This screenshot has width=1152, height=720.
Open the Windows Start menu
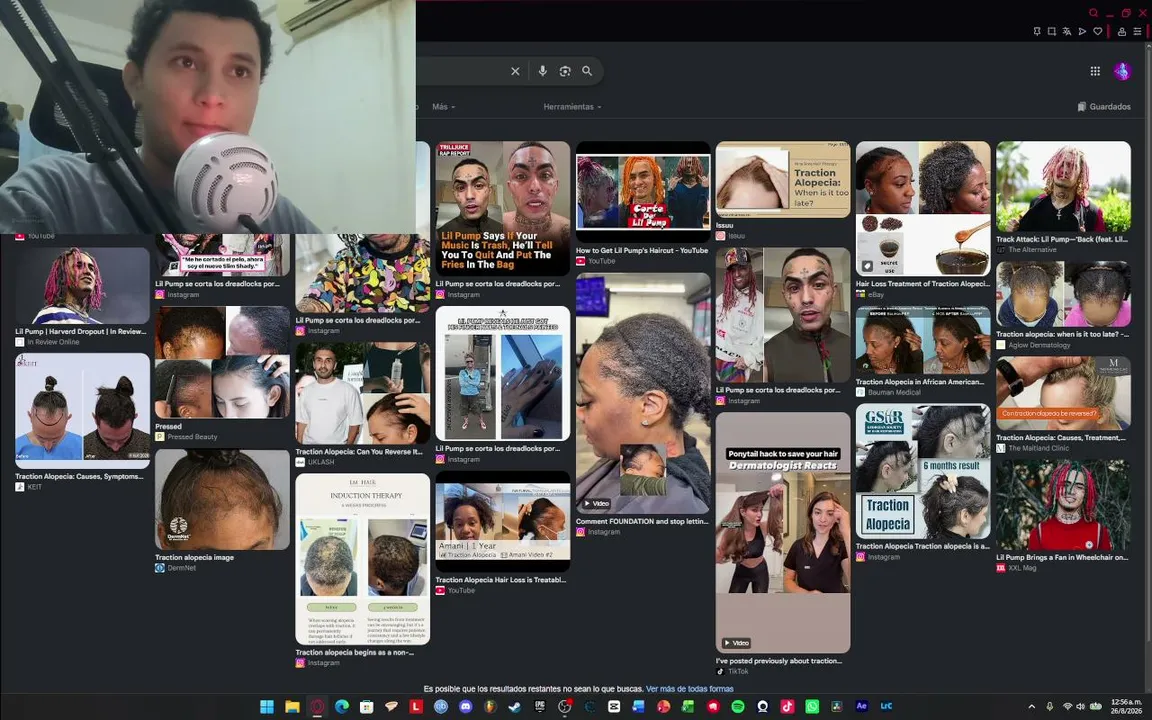click(267, 707)
